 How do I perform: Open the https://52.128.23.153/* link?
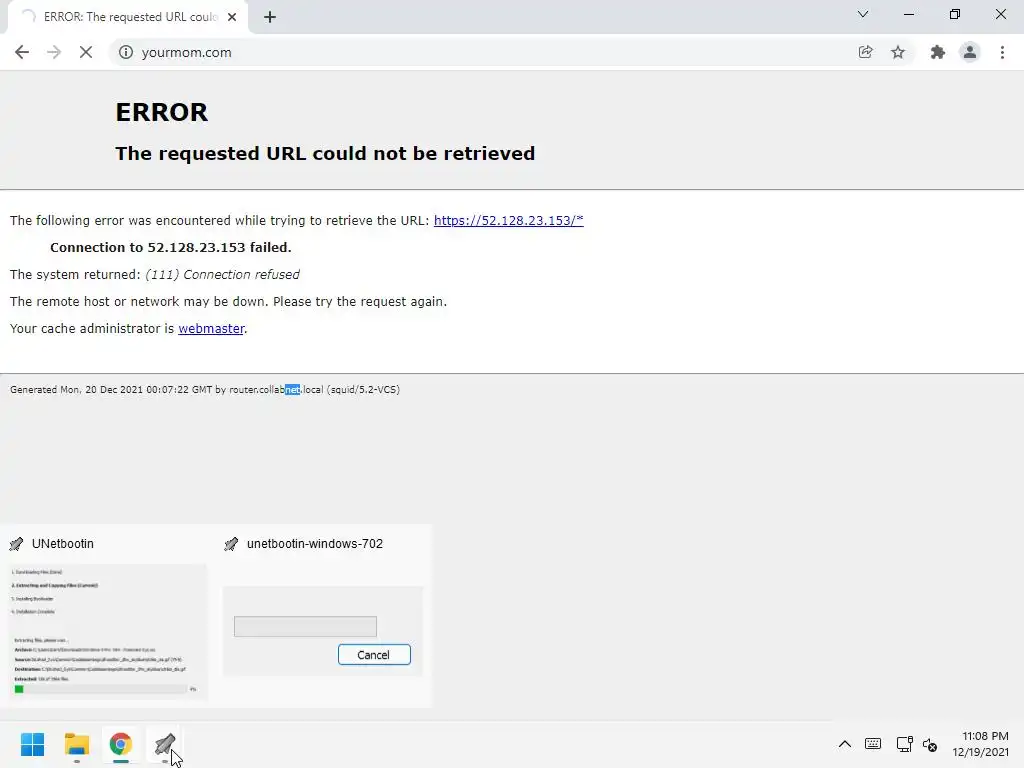[509, 221]
